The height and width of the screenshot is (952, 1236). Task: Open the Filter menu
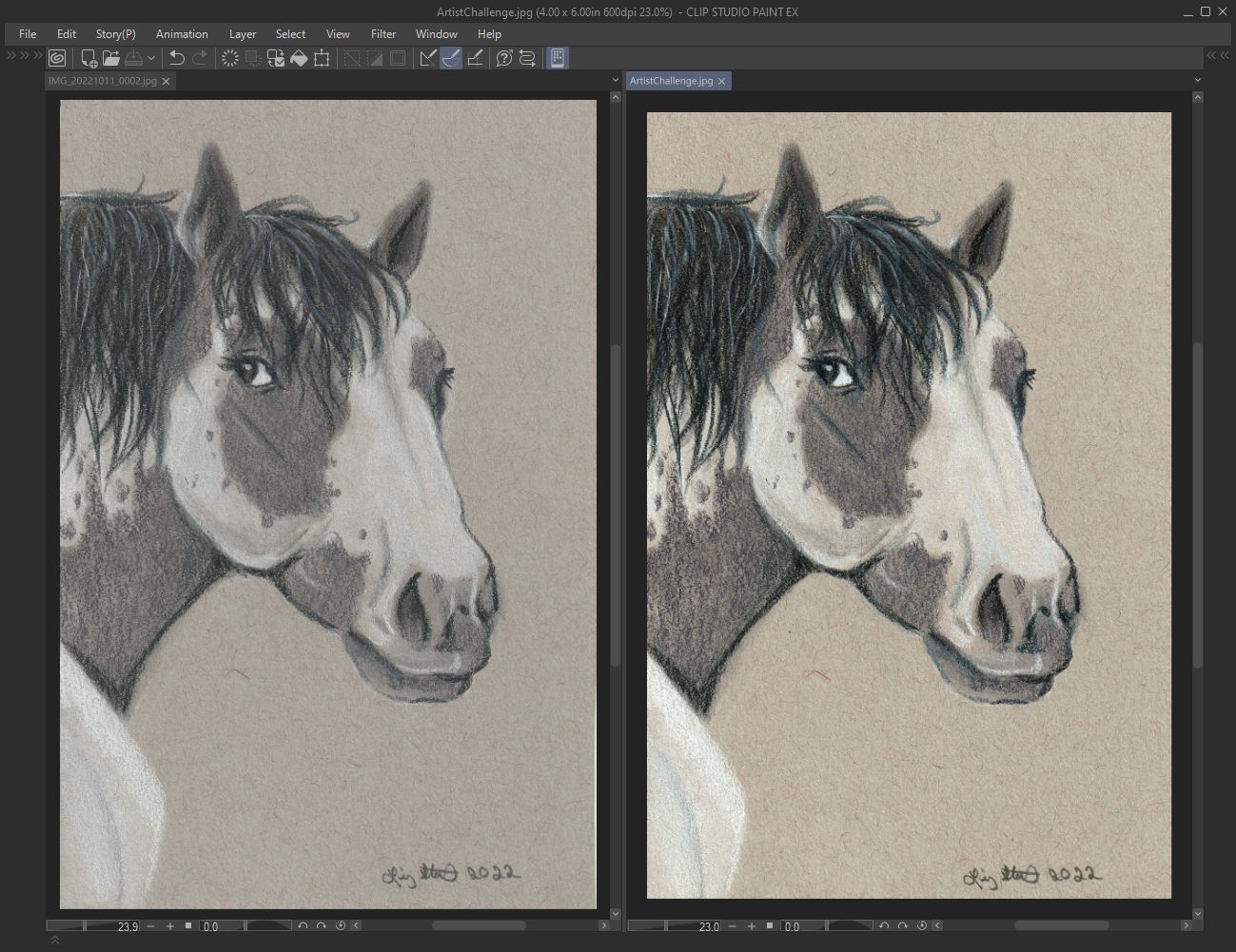(383, 34)
